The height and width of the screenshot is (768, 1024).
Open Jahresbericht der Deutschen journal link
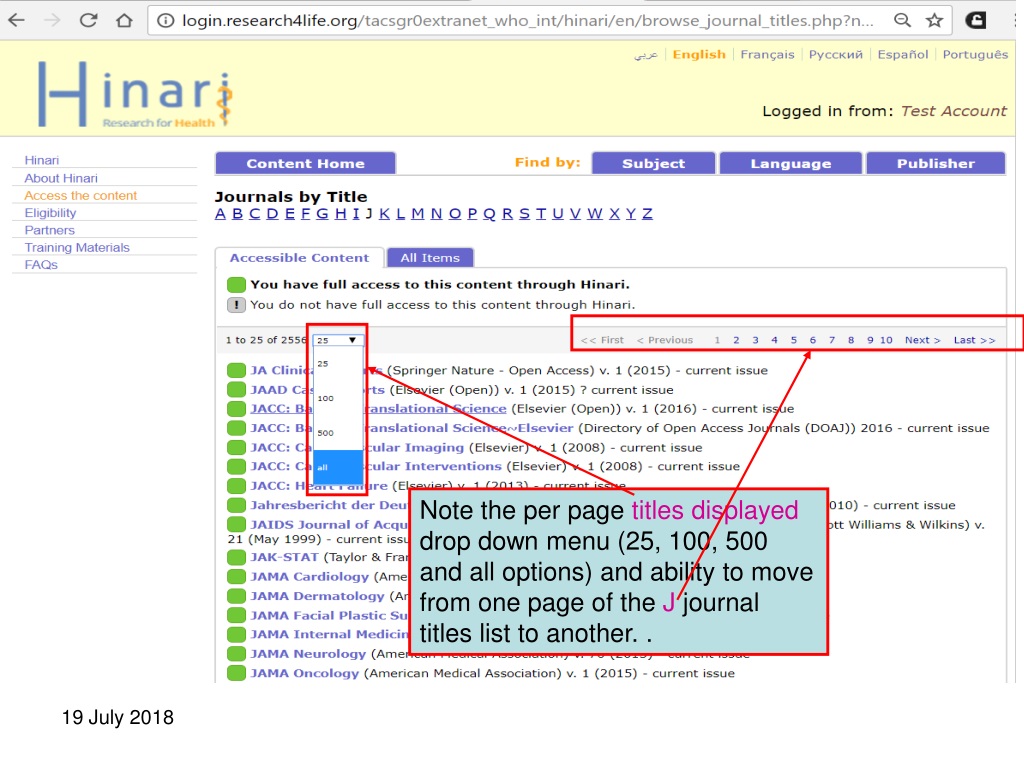[329, 505]
